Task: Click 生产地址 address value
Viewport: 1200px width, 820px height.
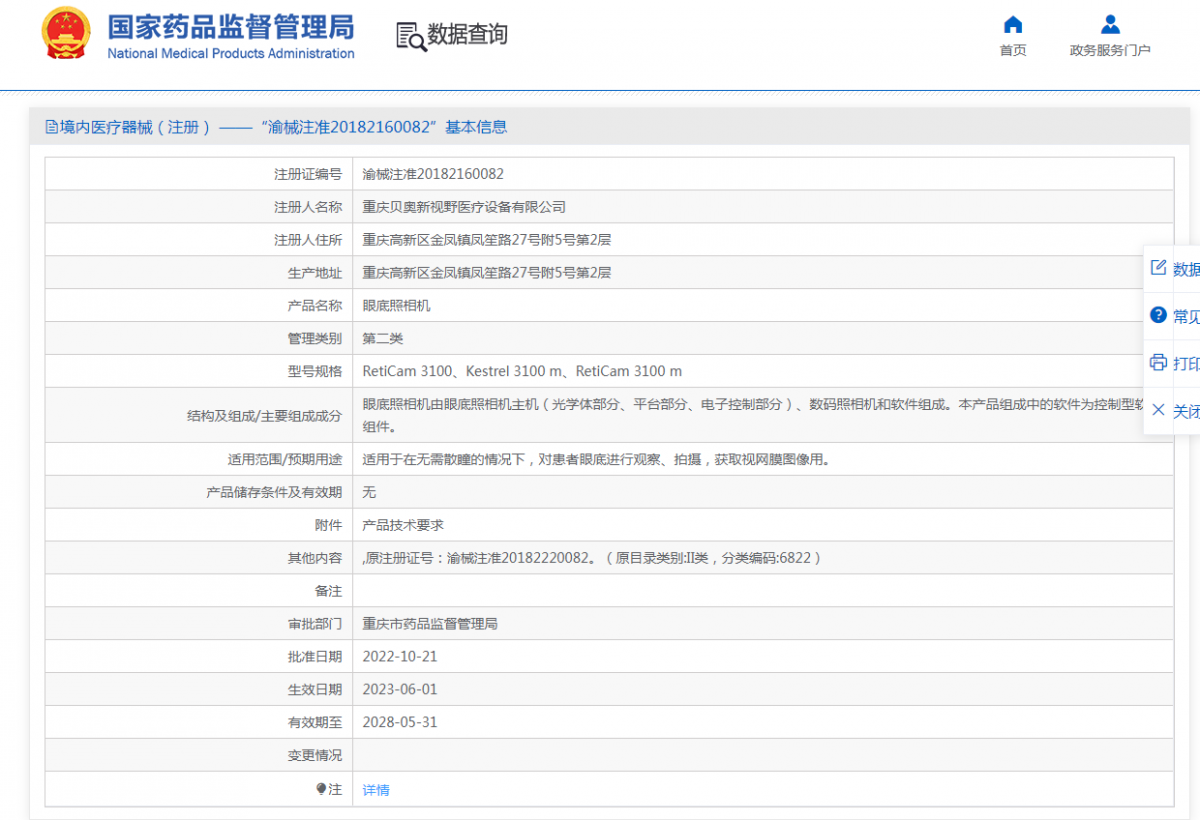Action: coord(486,273)
